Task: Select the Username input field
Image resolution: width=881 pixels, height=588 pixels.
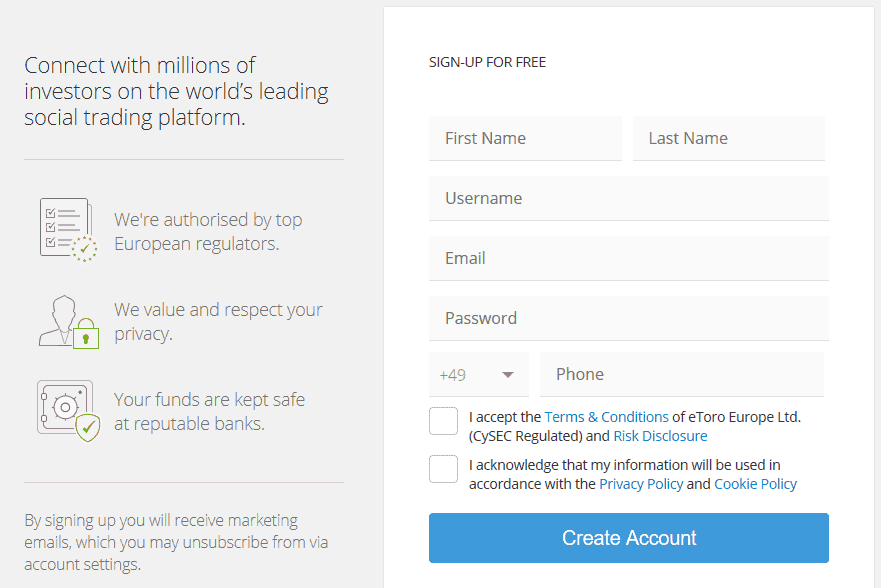Action: [x=629, y=198]
